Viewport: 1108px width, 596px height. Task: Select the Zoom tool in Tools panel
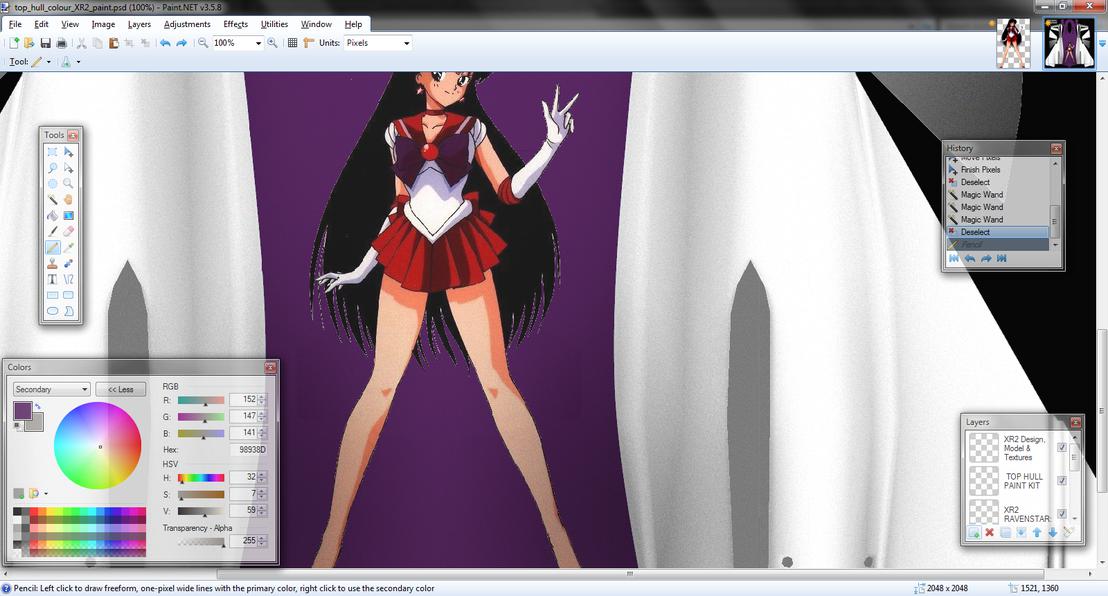click(69, 184)
